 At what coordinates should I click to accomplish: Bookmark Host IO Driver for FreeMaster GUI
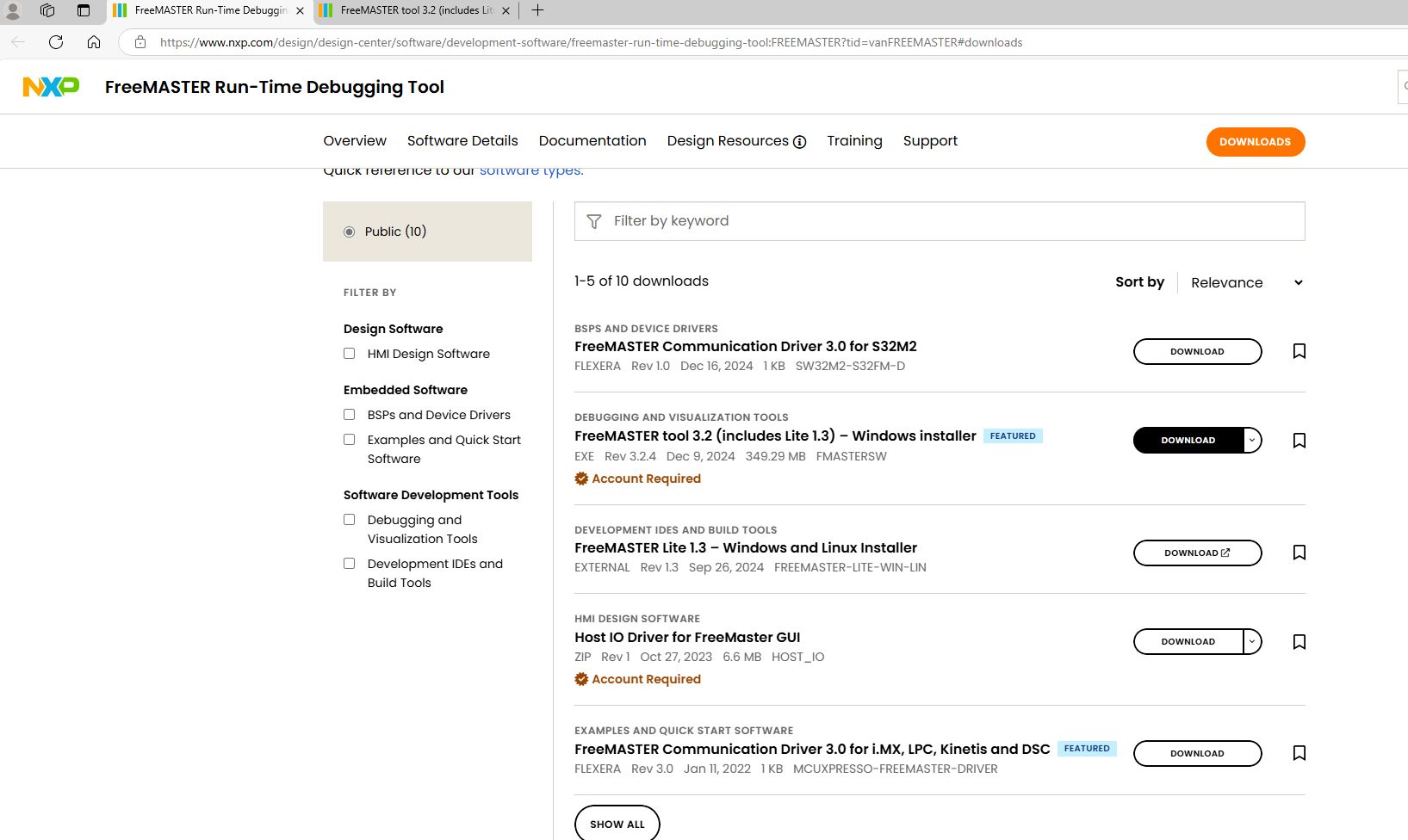tap(1299, 642)
